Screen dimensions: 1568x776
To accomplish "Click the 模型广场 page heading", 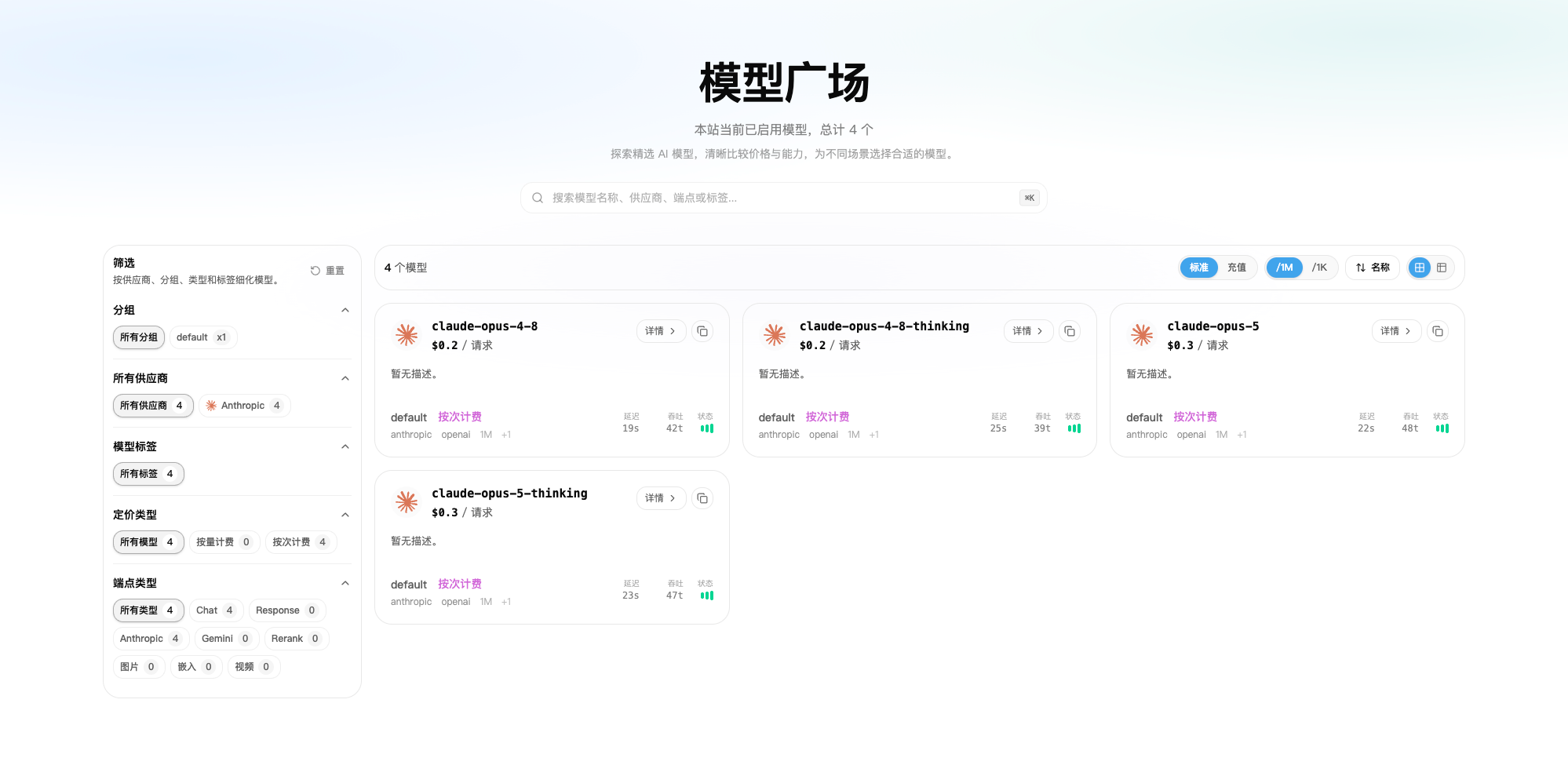I will click(784, 83).
